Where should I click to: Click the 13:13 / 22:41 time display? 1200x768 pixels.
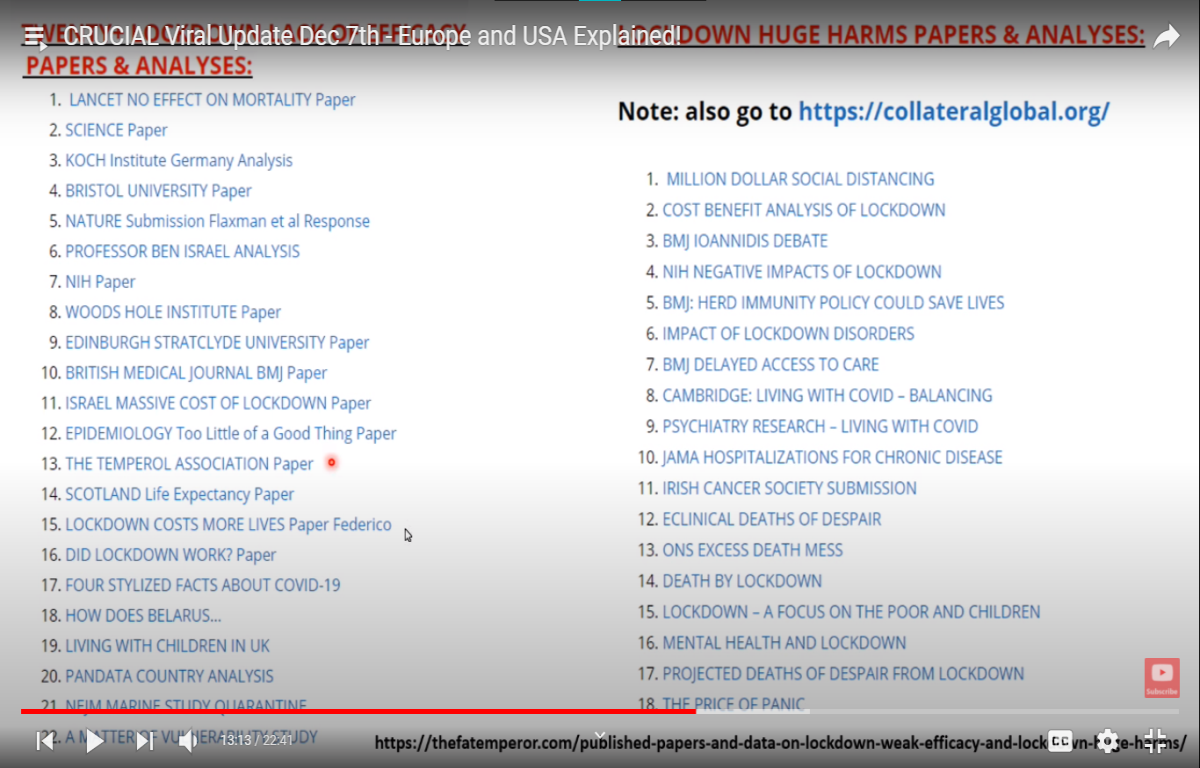(x=257, y=741)
